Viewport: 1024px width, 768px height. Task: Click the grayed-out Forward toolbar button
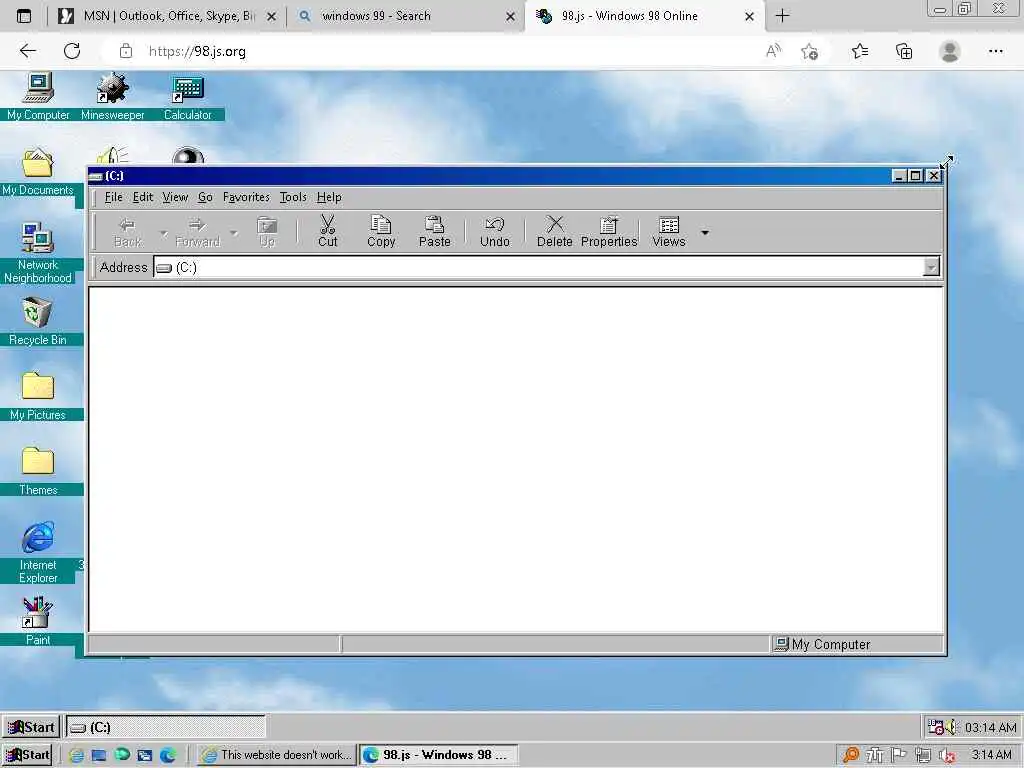[197, 232]
